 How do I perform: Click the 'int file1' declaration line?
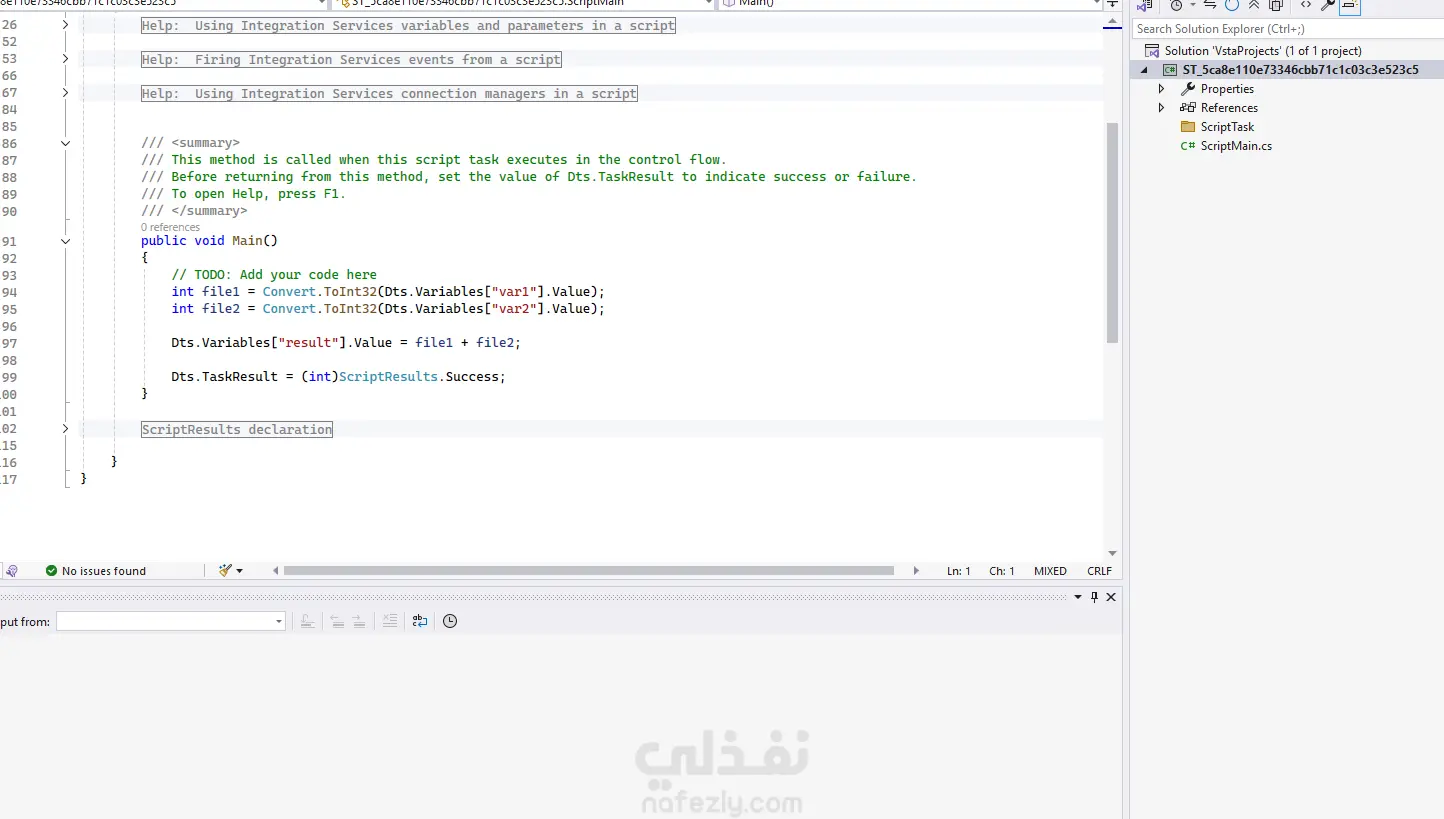coord(388,292)
